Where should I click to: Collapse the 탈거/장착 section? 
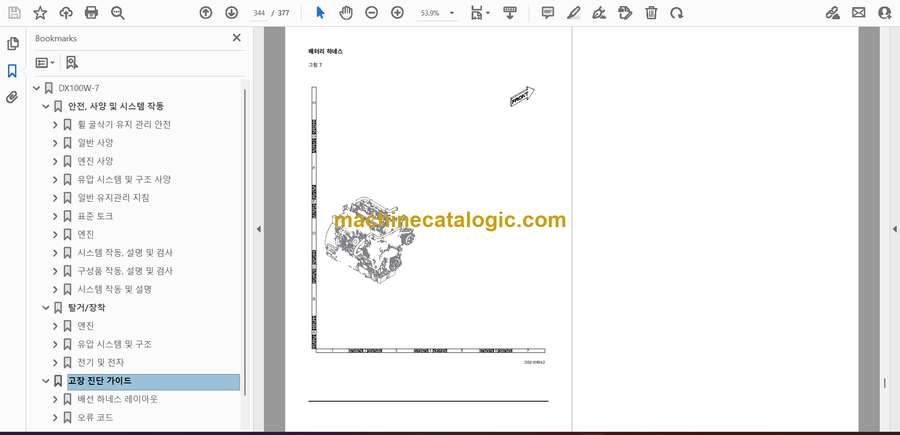pos(46,308)
